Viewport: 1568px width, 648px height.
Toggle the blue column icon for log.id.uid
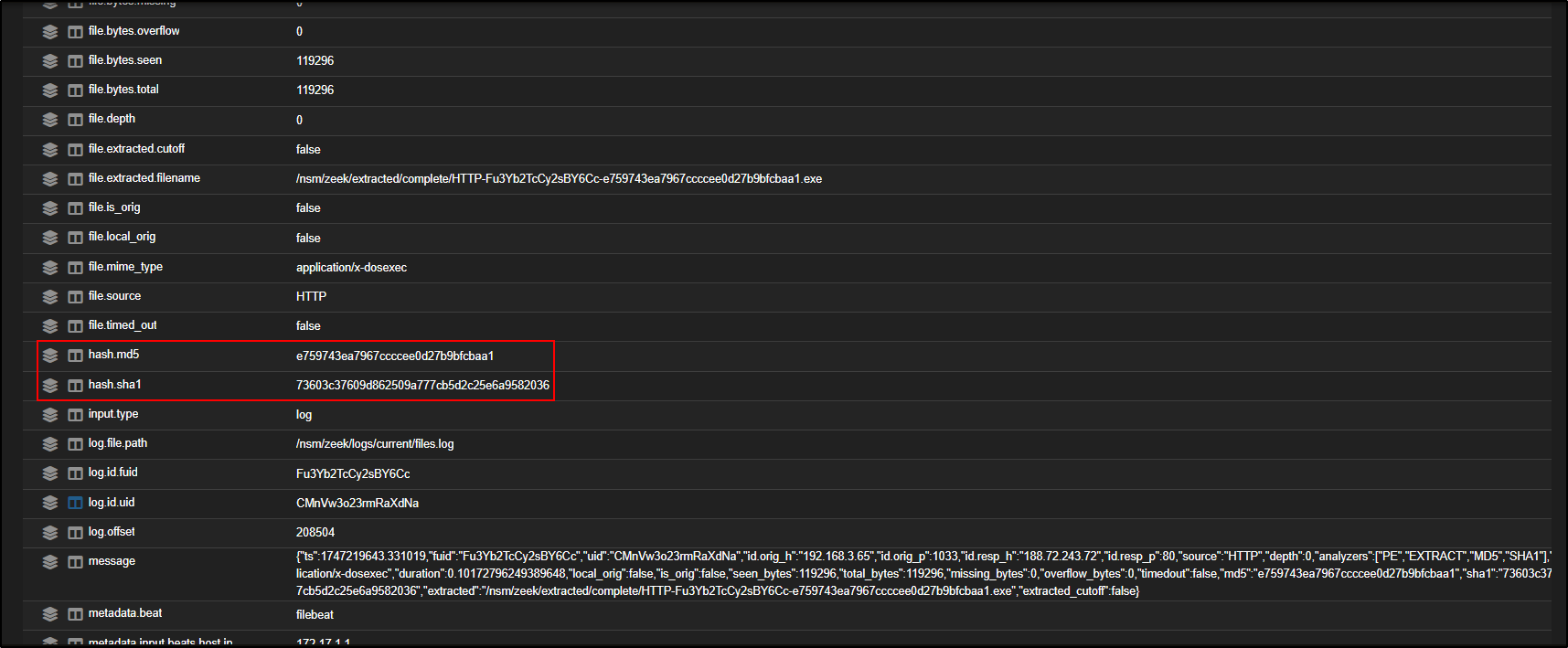click(x=75, y=503)
